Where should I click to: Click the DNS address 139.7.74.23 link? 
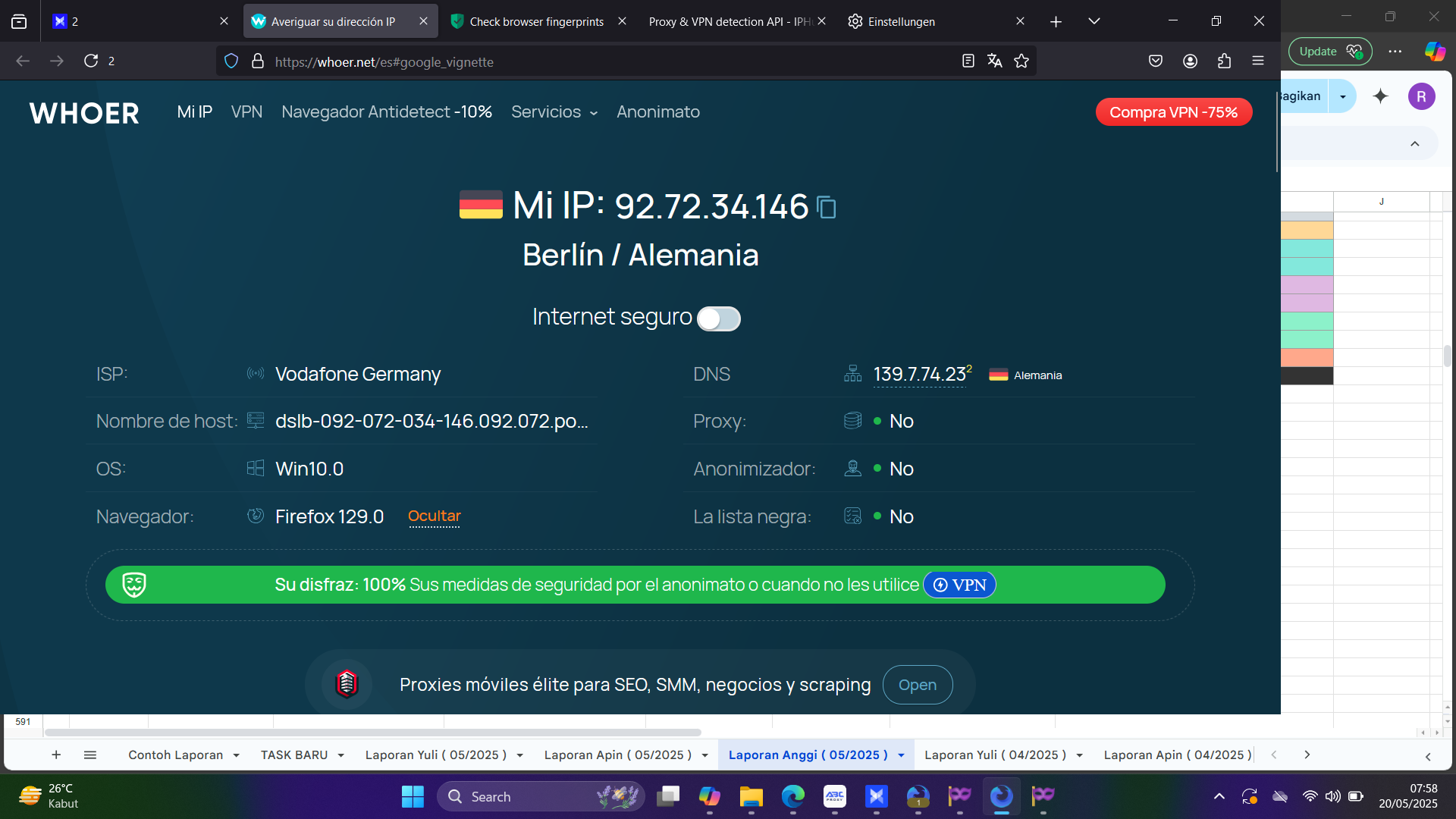tap(920, 375)
